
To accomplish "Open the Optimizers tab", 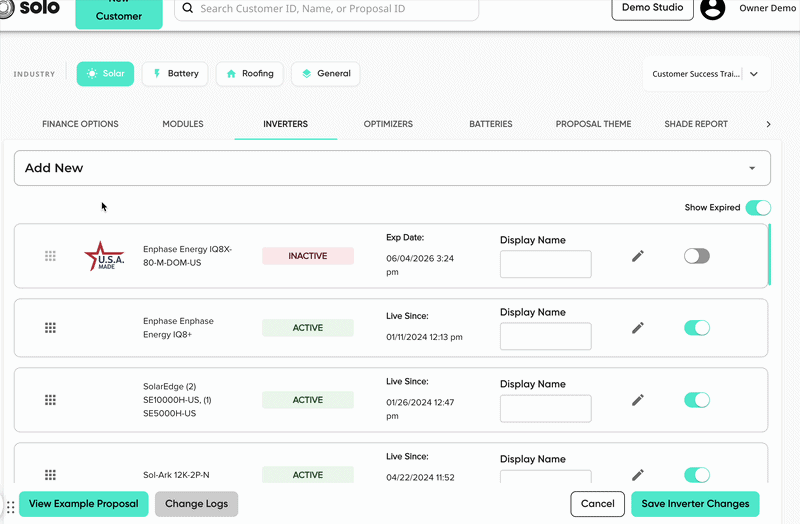I will pos(388,124).
